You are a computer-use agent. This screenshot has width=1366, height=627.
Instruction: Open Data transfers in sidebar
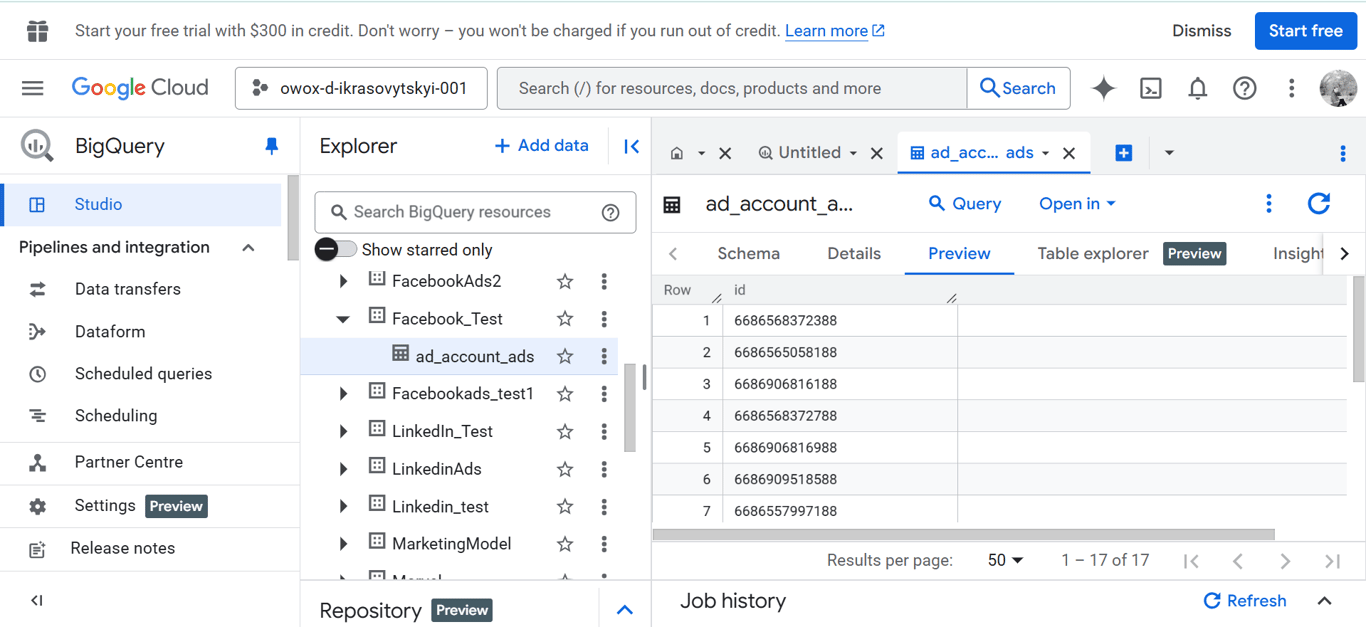[x=128, y=289]
